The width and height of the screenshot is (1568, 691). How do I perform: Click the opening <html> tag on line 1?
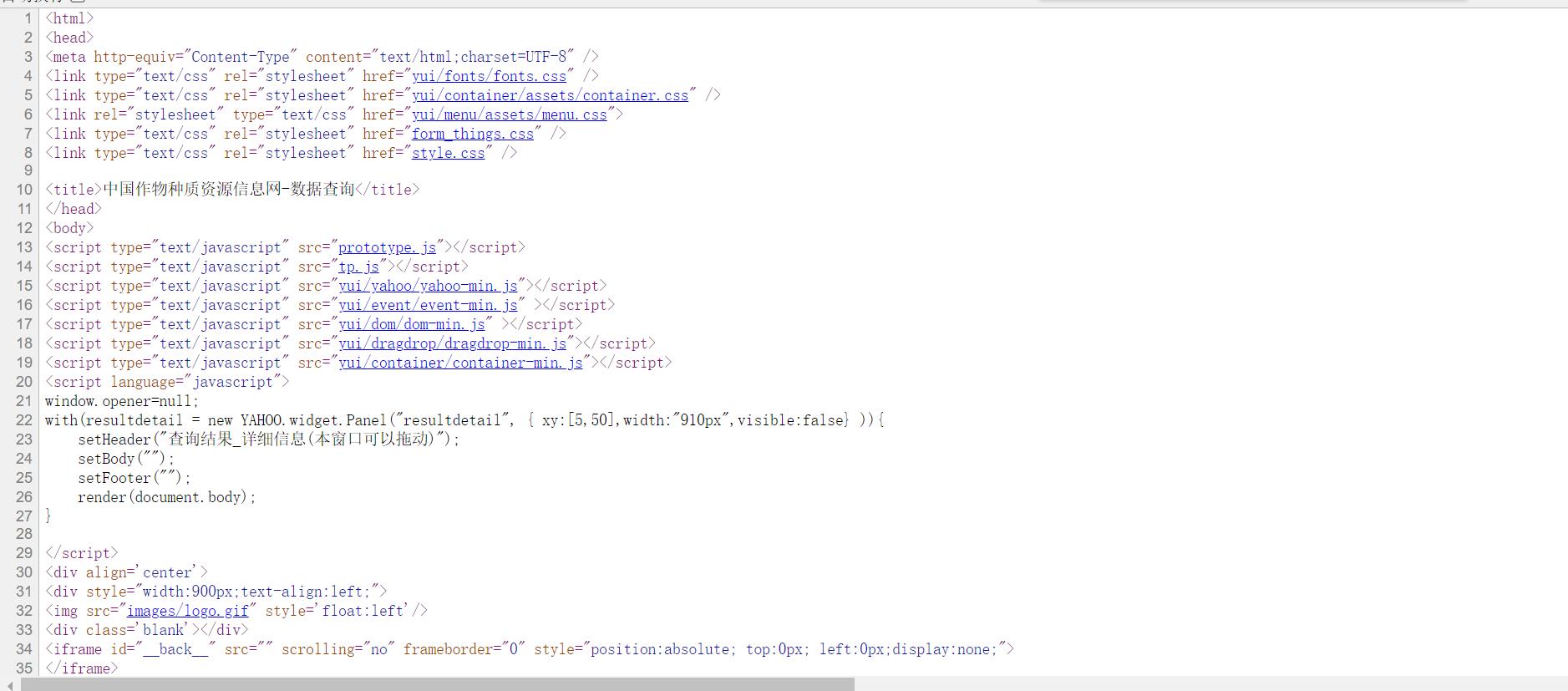(x=69, y=18)
